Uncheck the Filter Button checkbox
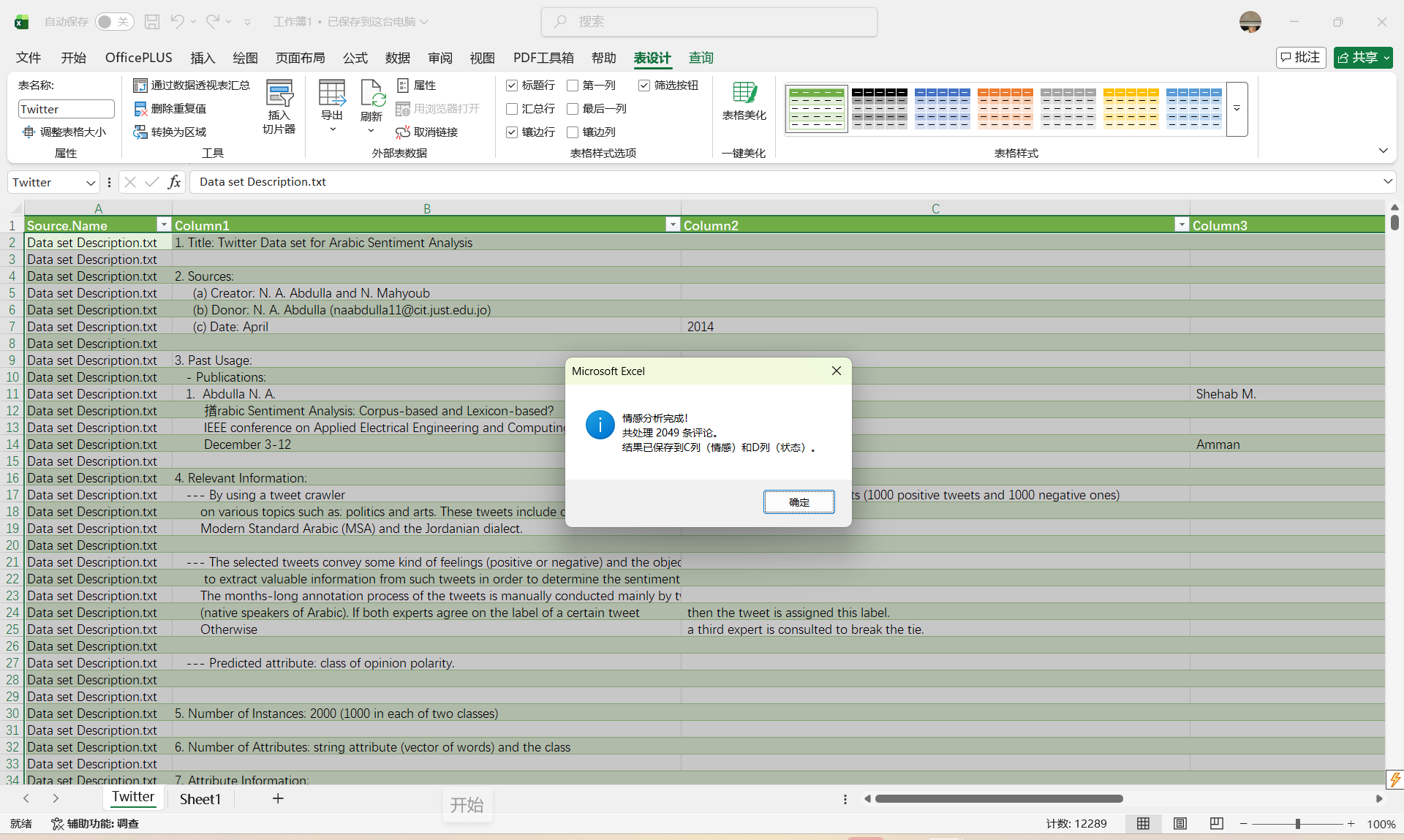1404x840 pixels. [x=644, y=86]
